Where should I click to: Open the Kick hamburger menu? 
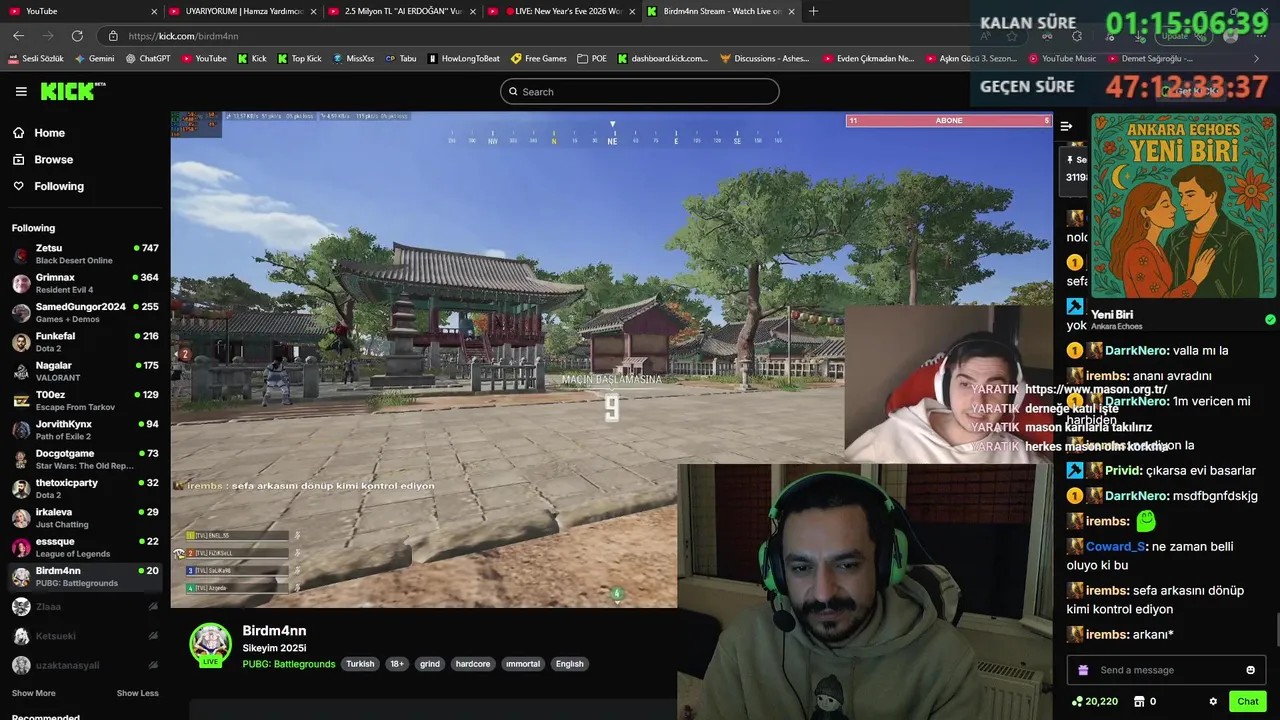(x=21, y=91)
